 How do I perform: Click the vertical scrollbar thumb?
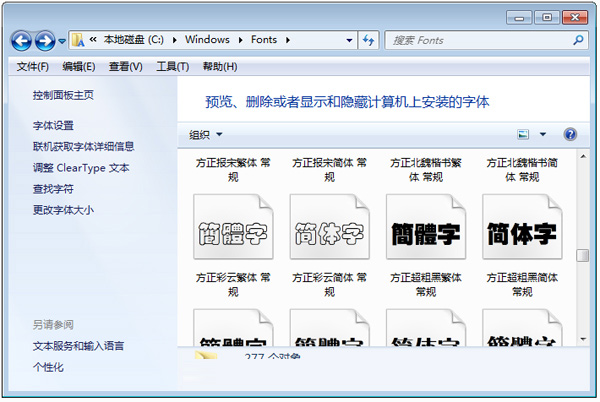(583, 256)
